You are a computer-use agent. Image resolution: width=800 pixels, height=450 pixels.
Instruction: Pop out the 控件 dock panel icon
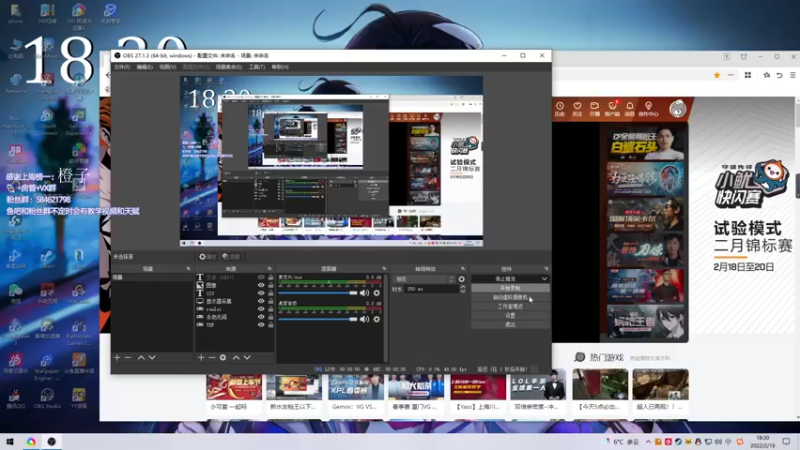click(546, 269)
